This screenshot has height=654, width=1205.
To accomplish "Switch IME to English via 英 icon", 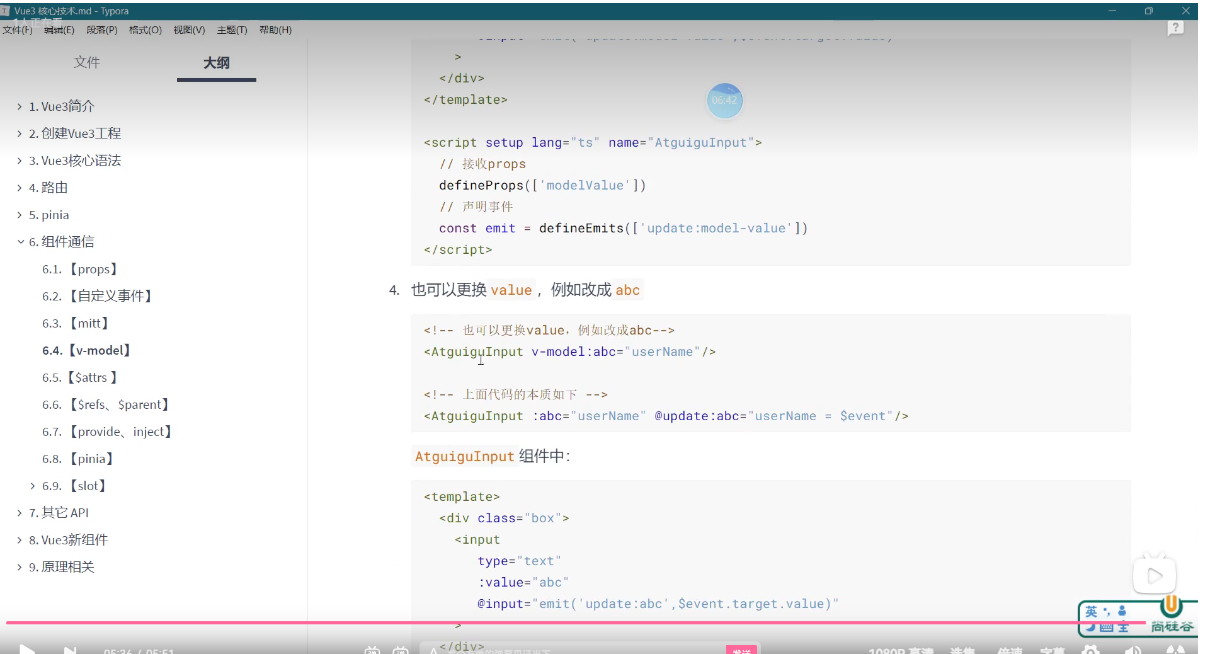I will (1091, 611).
